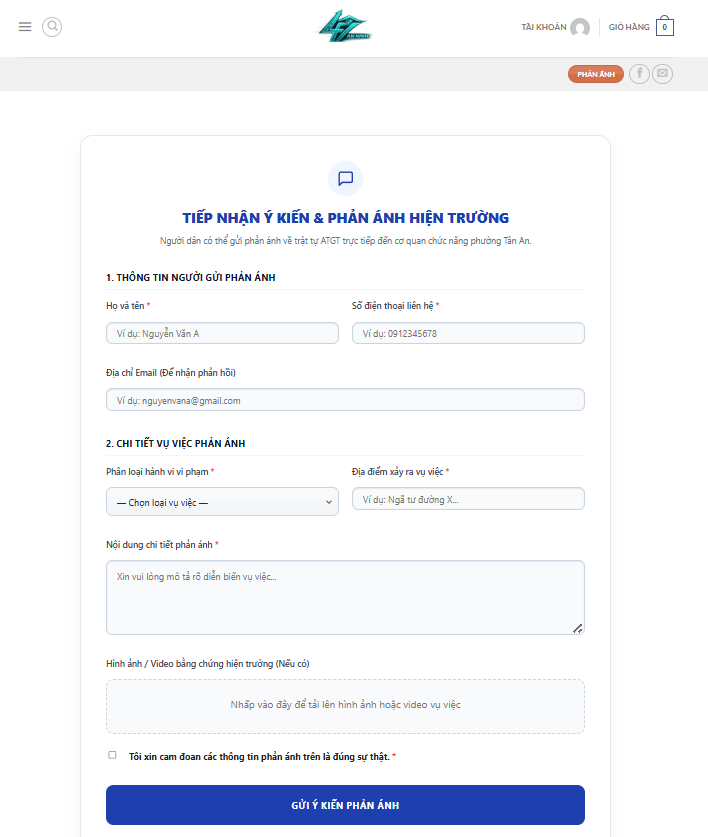Expand the 'Chọn loại vụ việc' dropdown

coord(222,502)
